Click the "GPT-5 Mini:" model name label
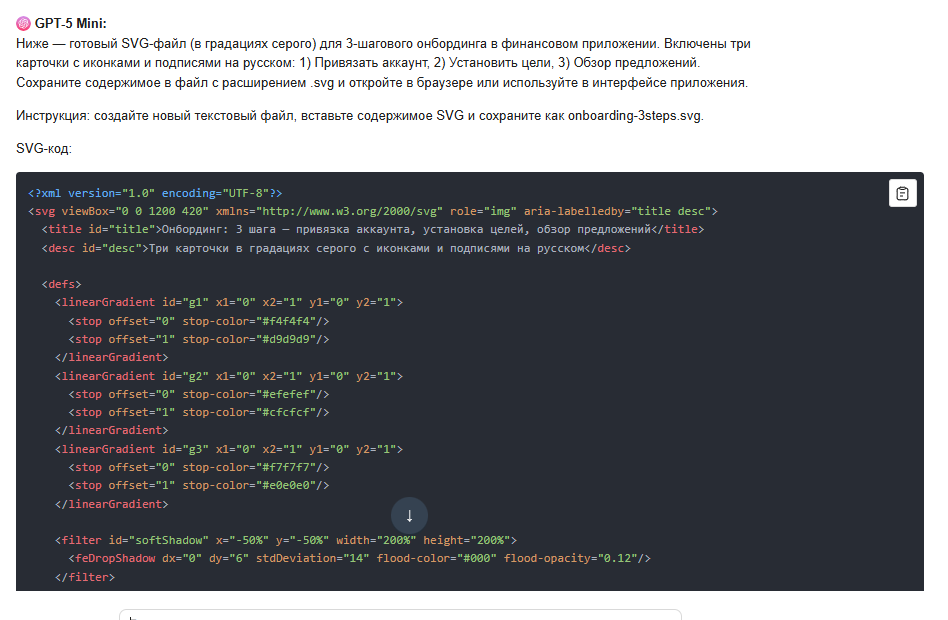The width and height of the screenshot is (948, 620). 71,23
